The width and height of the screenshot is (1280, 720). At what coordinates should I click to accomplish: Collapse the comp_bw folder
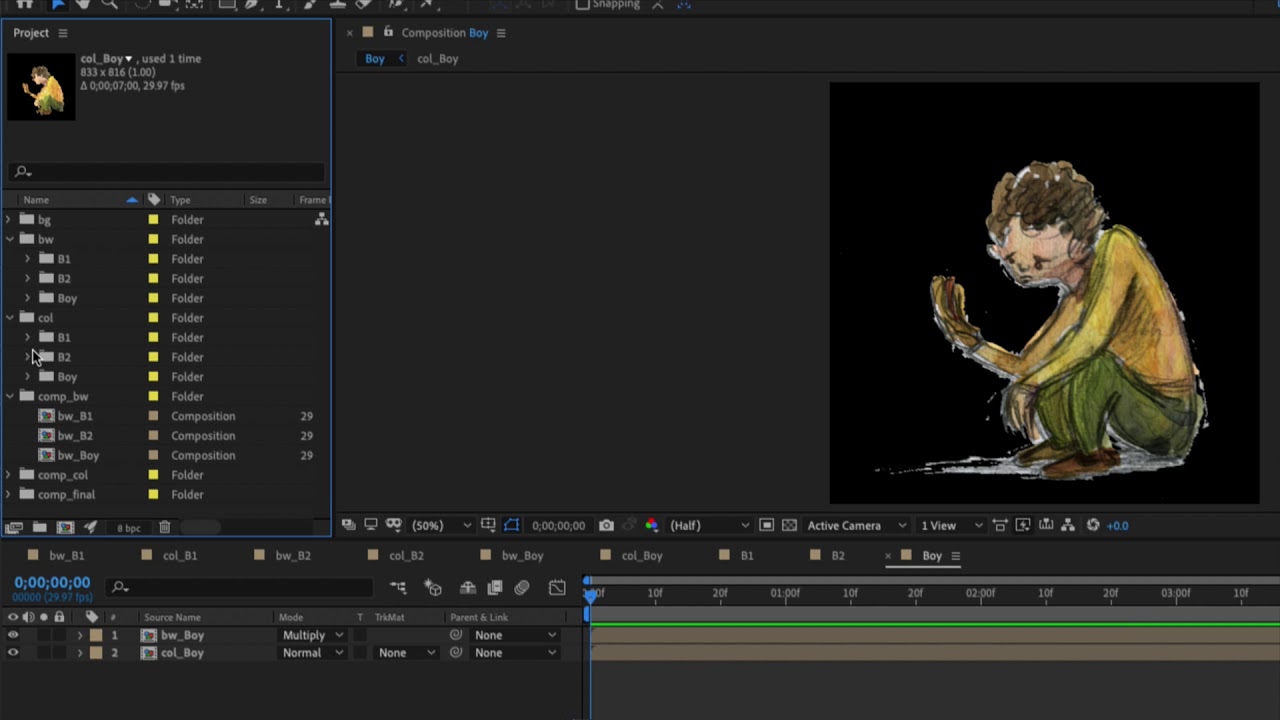point(9,397)
